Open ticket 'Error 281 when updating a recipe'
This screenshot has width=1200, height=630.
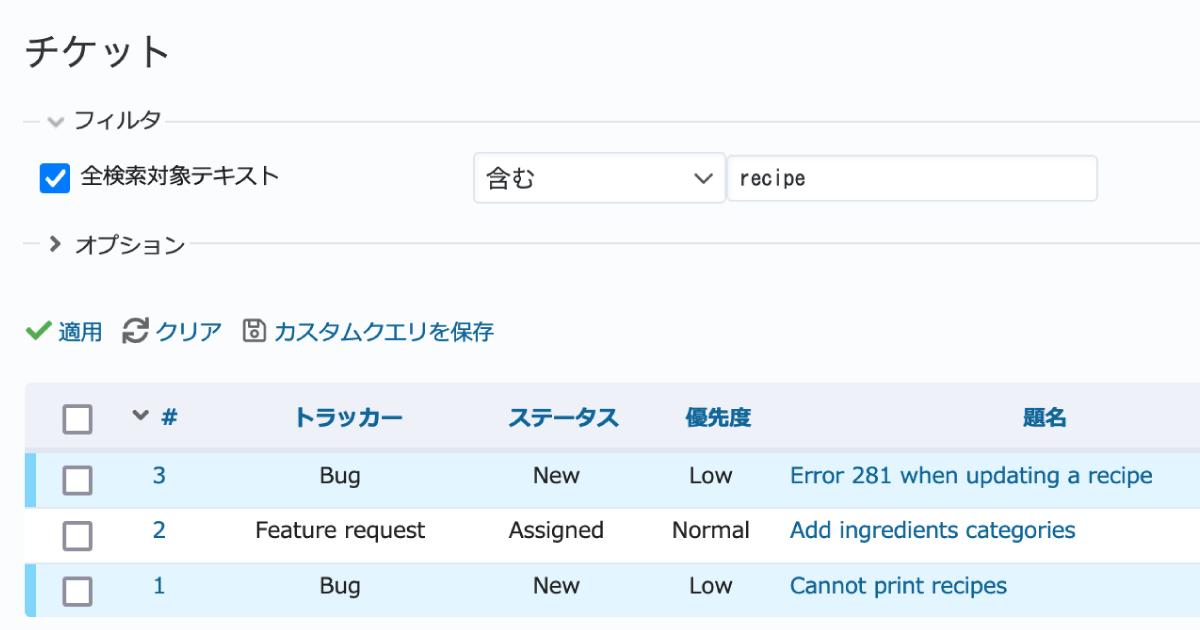[x=970, y=475]
